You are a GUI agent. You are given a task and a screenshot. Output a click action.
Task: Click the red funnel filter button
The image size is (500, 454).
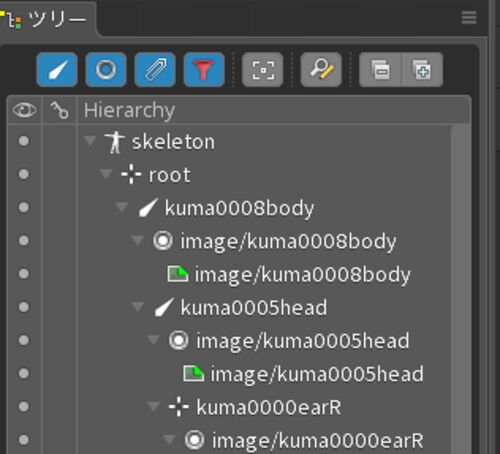(204, 70)
